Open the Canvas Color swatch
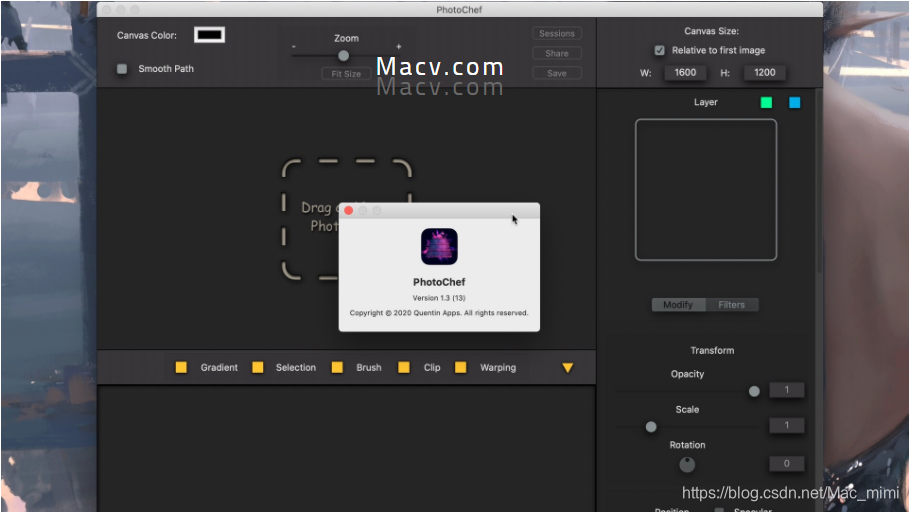 (209, 35)
